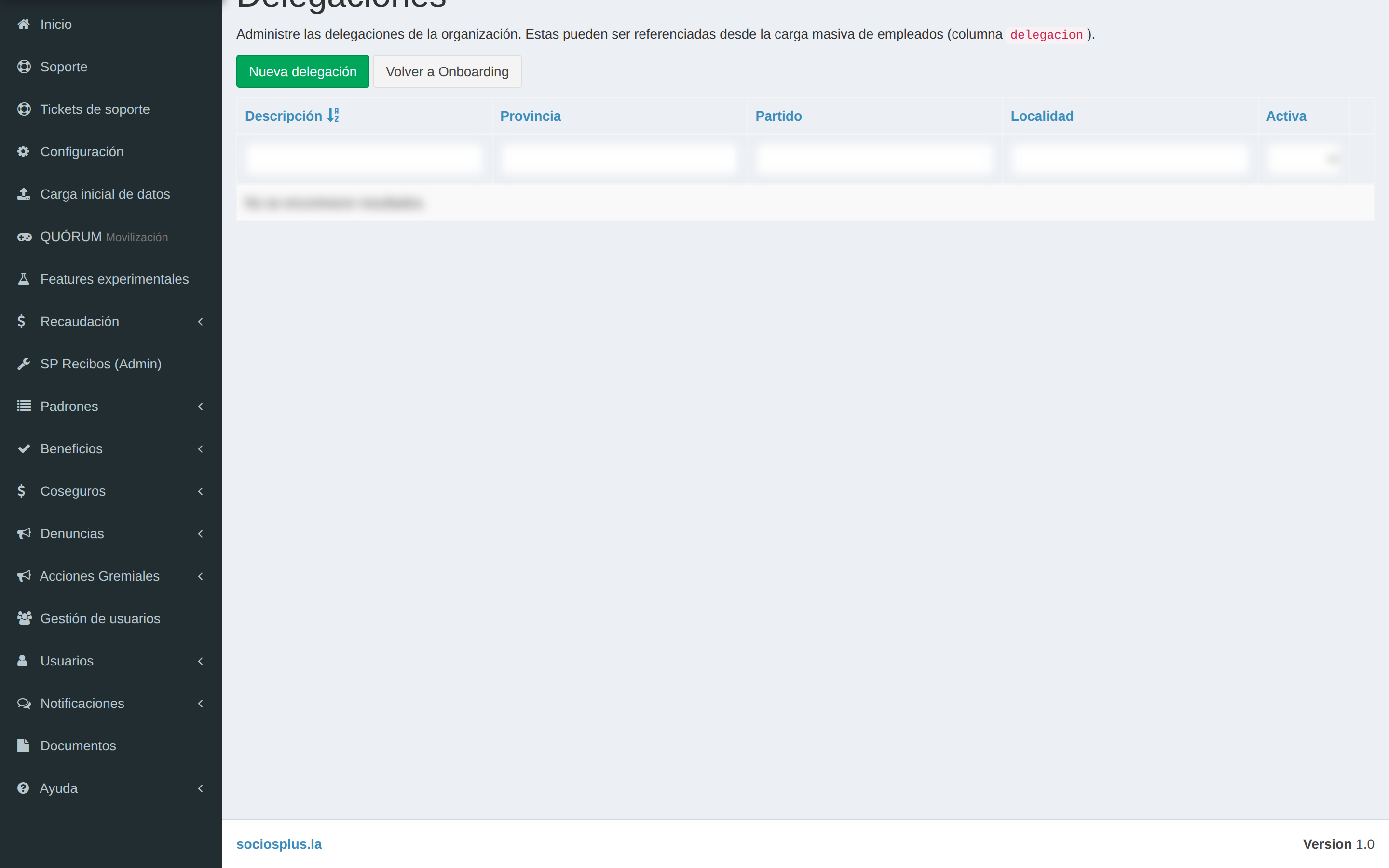Expand the Notificaciones submenu chevron

pyautogui.click(x=200, y=703)
